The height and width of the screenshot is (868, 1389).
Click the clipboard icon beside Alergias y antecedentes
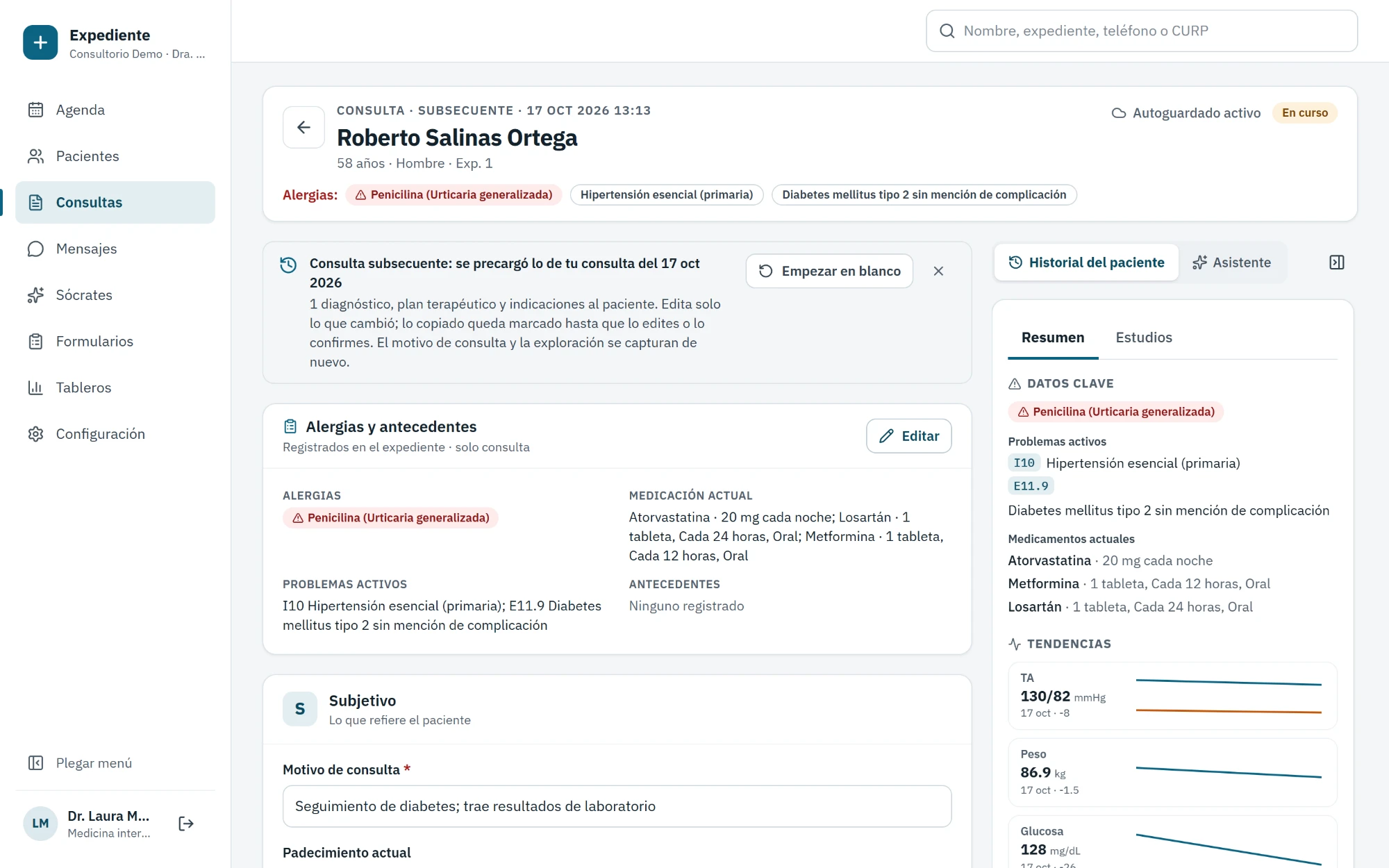click(290, 426)
